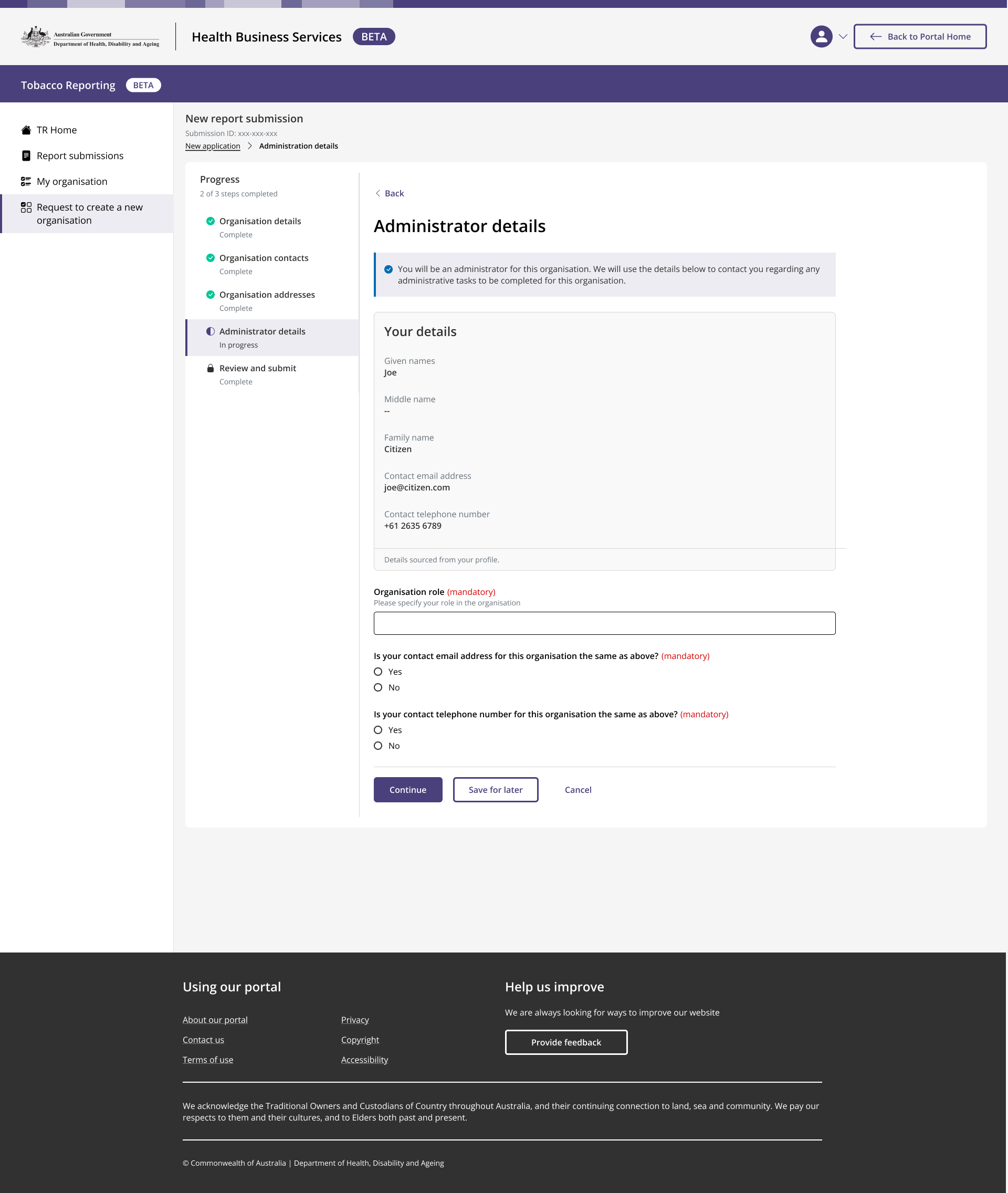Screen dimensions: 1008x1193
Task: Click the Organisation role input field
Action: tap(604, 623)
